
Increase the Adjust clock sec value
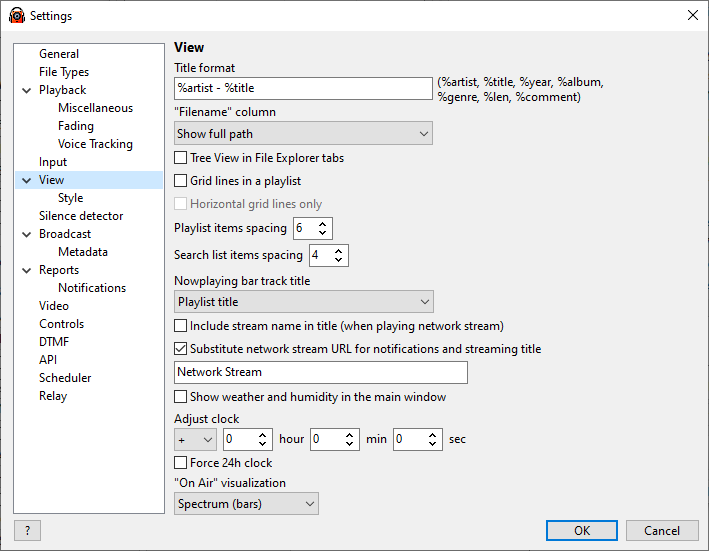432,435
